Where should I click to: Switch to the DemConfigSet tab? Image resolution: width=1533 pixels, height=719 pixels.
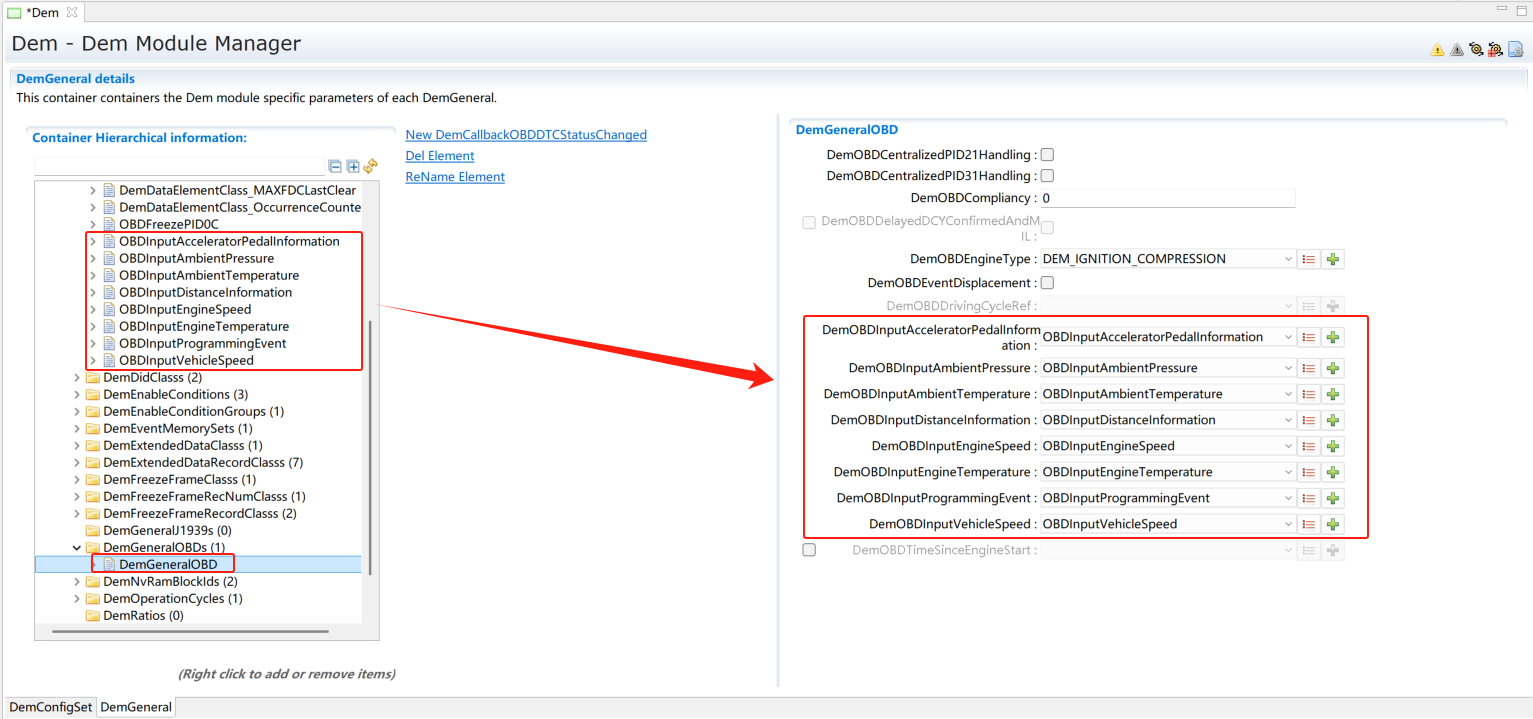[50, 707]
